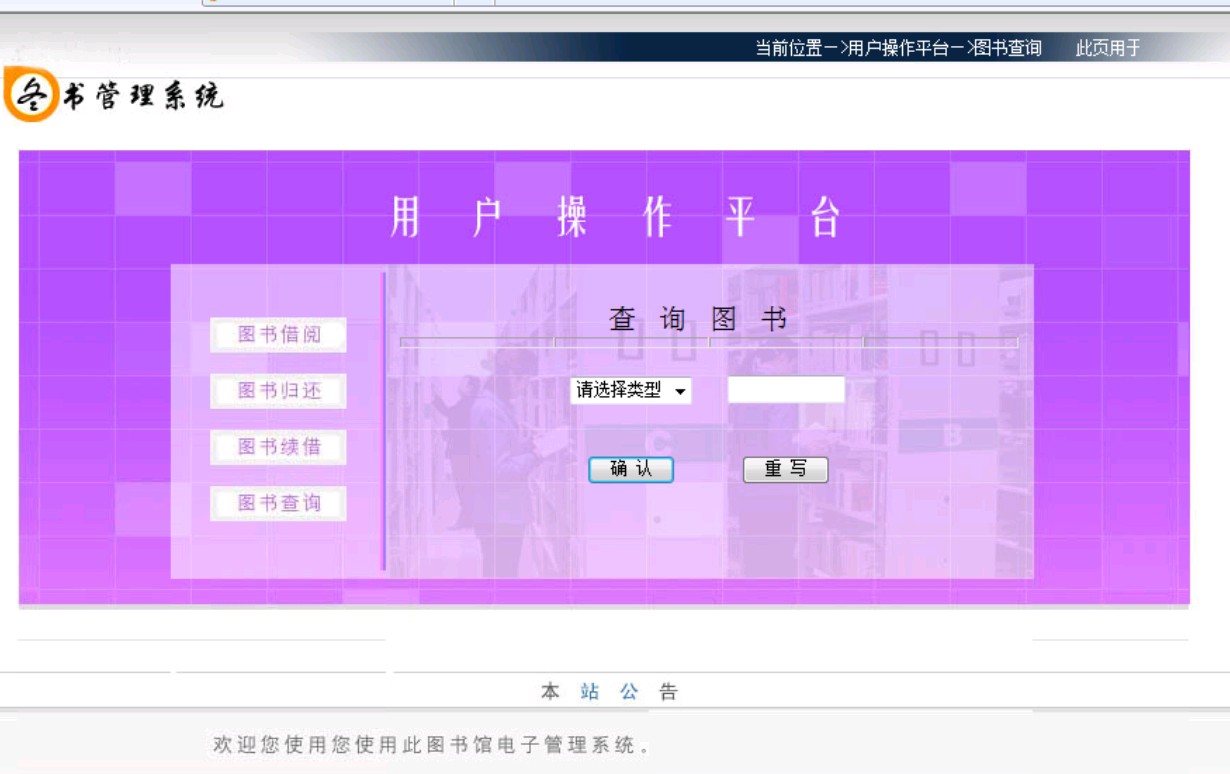
Task: Click the 本站公告 announcement heading
Action: [x=609, y=691]
